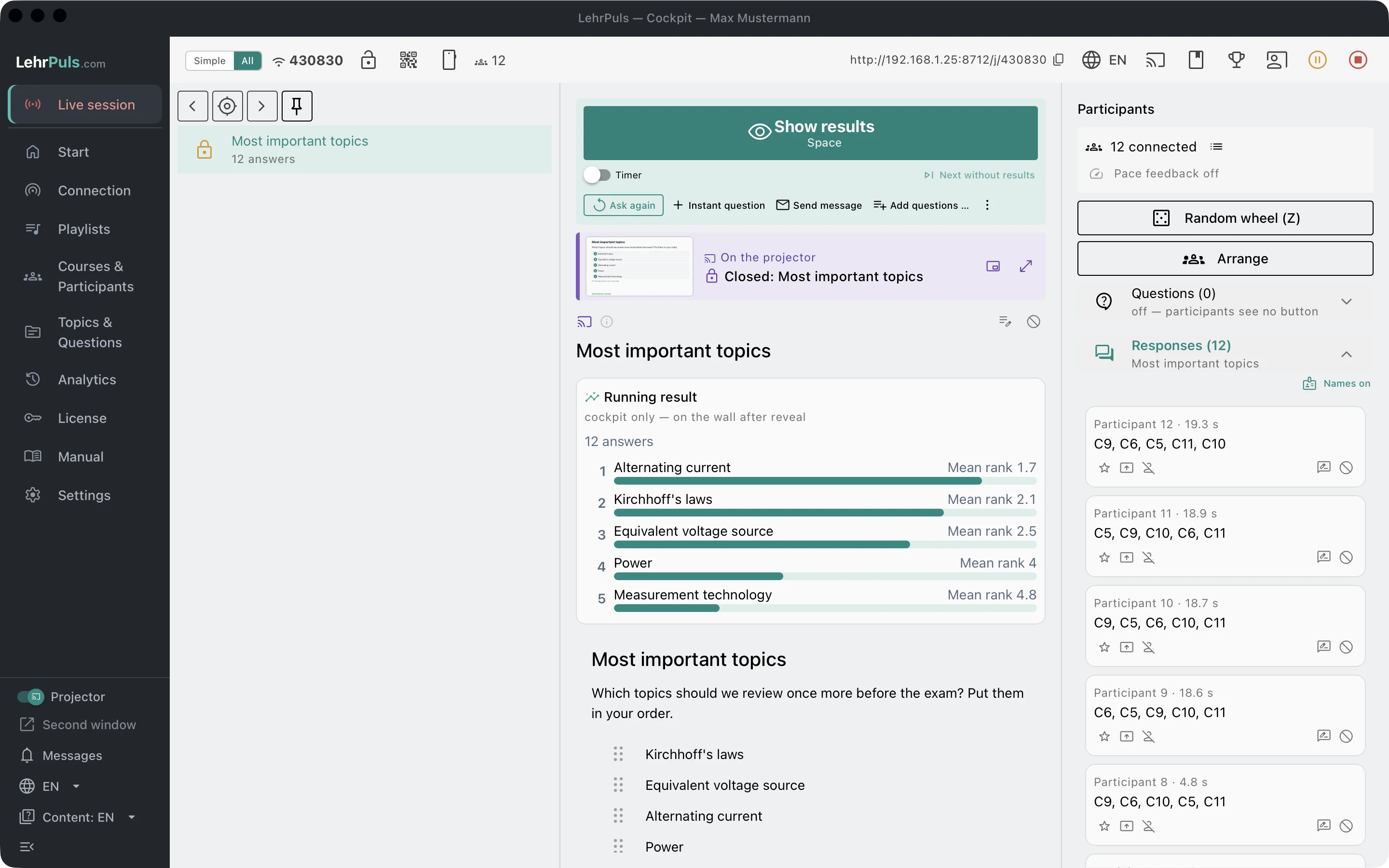This screenshot has width=1389, height=868.
Task: Click the pin icon above question list
Action: pyautogui.click(x=297, y=106)
